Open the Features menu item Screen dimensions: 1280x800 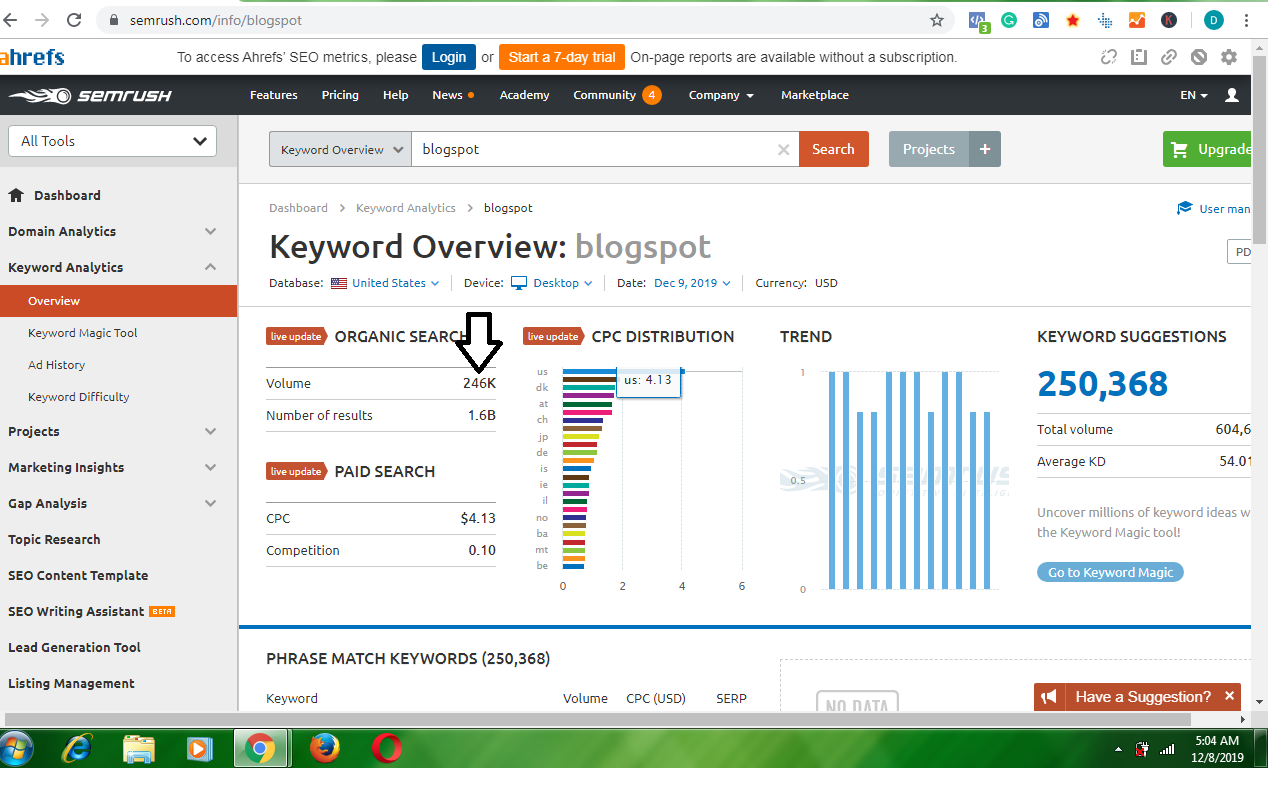273,95
